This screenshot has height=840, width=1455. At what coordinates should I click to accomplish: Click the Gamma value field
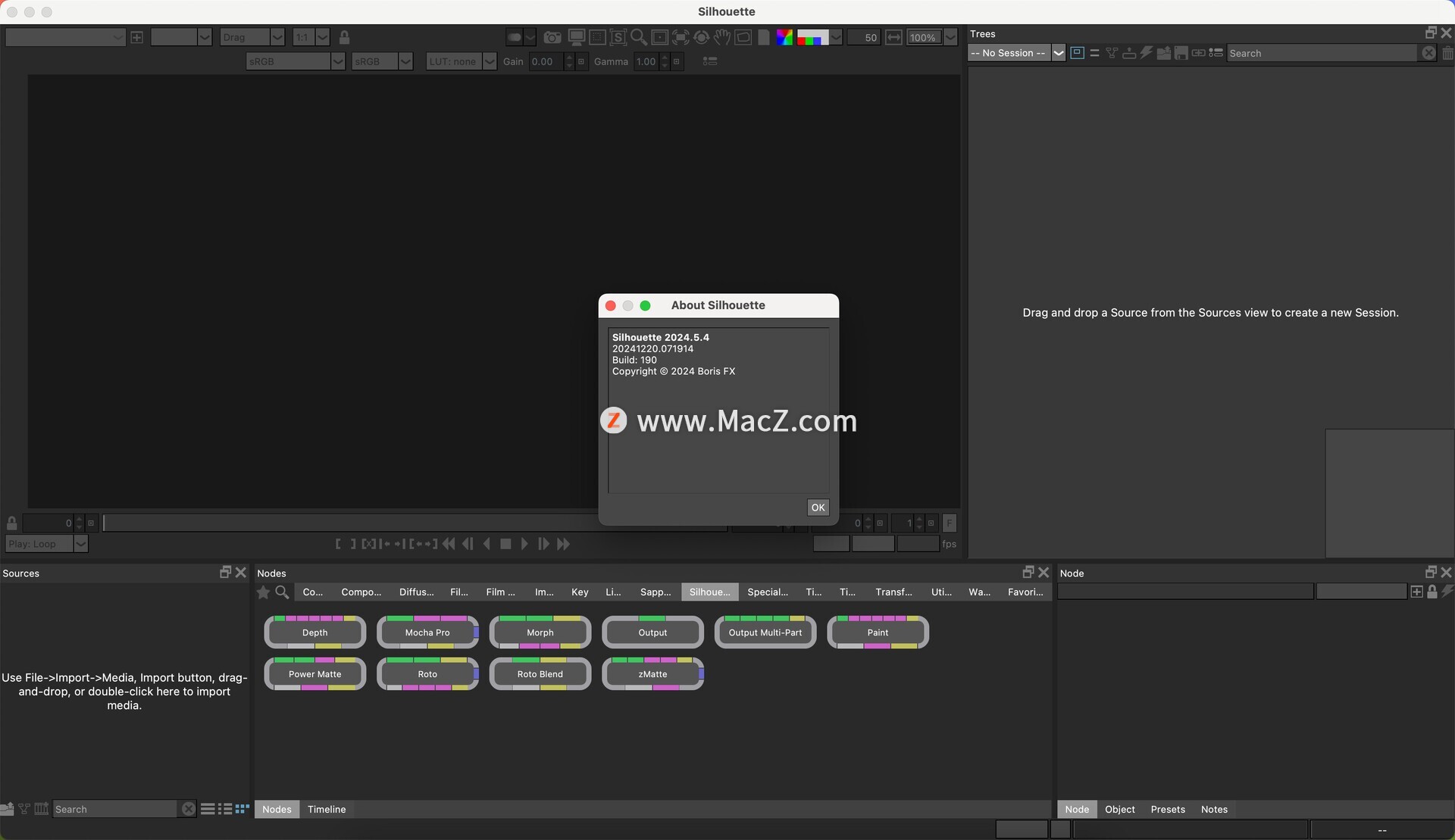pyautogui.click(x=646, y=61)
